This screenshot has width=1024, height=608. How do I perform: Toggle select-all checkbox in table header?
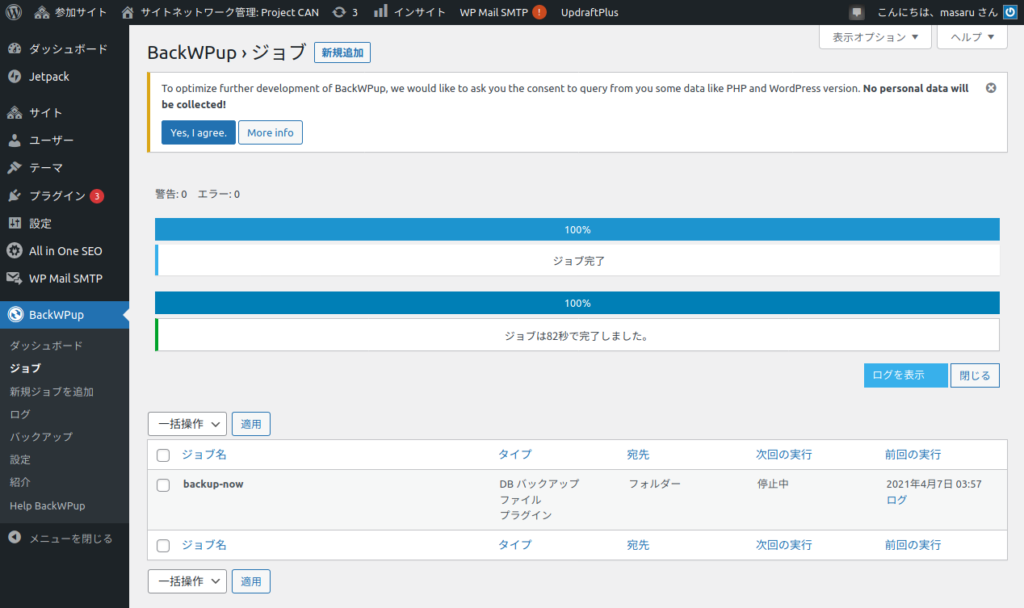pyautogui.click(x=164, y=456)
